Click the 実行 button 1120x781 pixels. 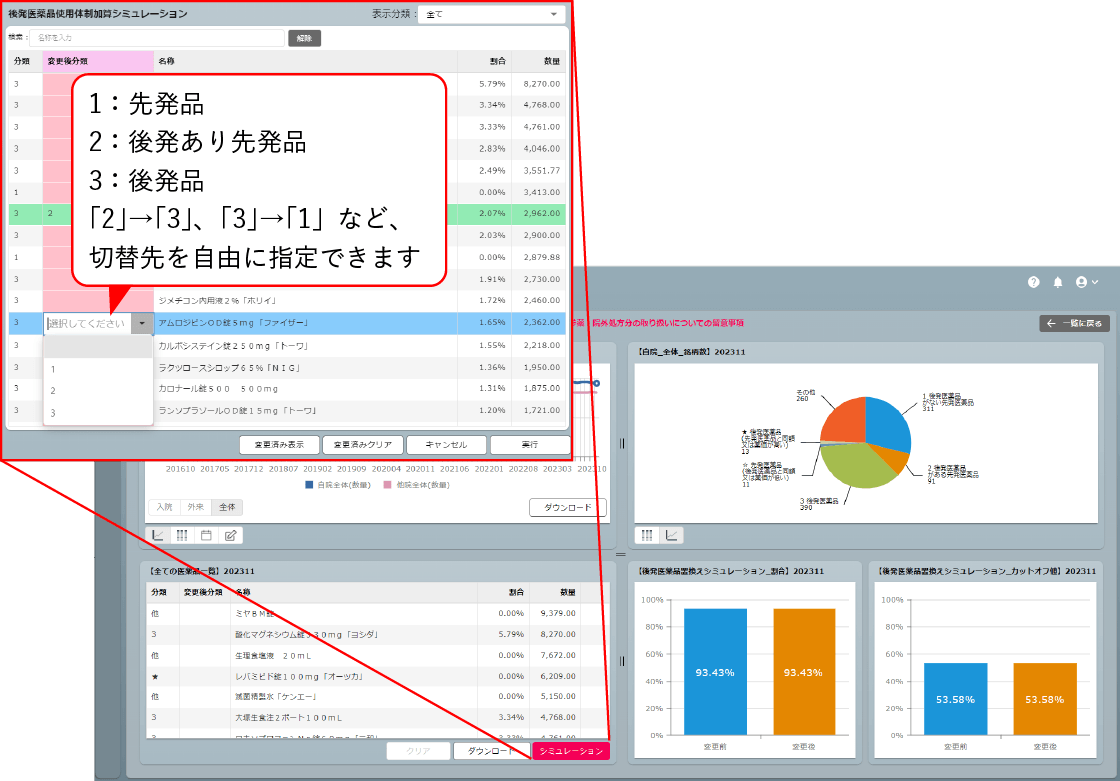[530, 444]
